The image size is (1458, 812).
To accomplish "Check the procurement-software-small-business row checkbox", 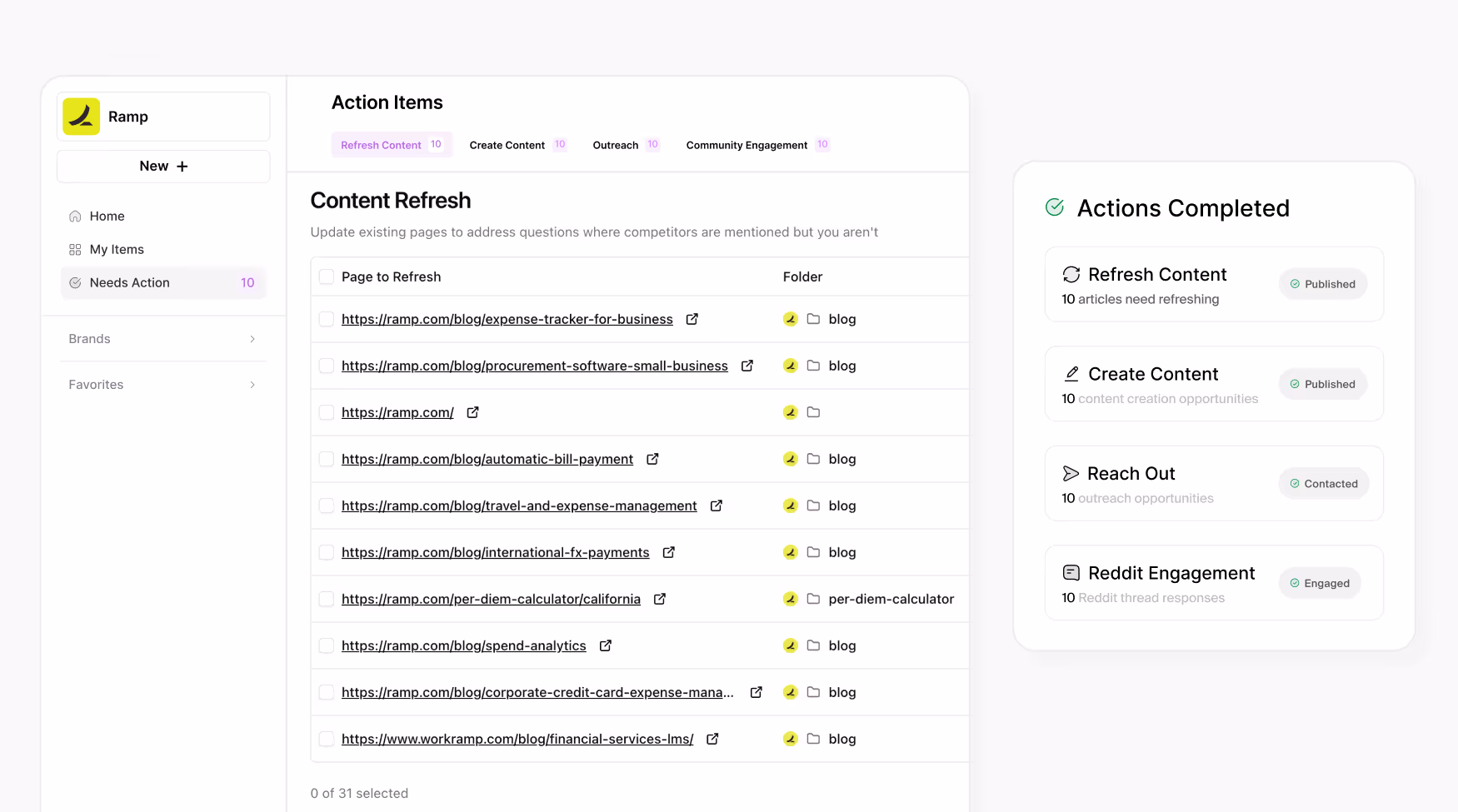I will coord(327,366).
